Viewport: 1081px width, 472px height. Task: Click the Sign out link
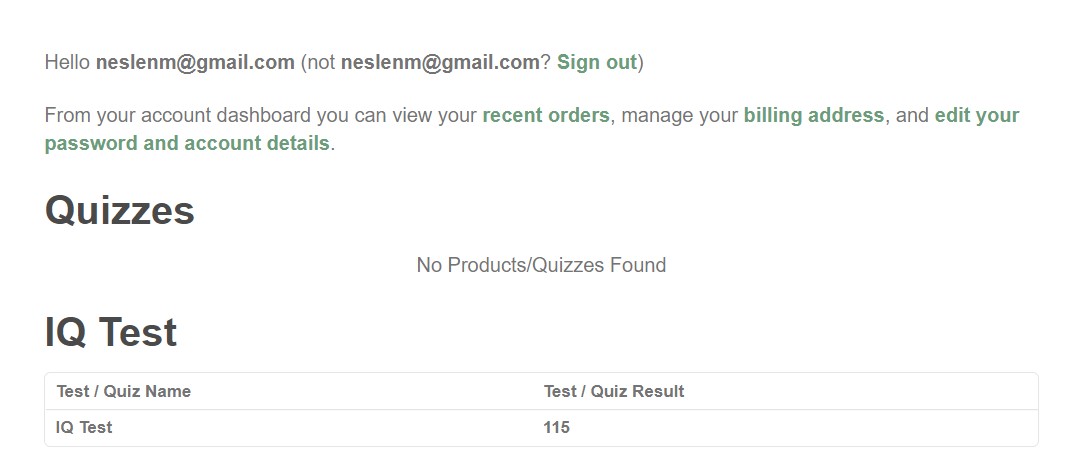click(x=596, y=62)
